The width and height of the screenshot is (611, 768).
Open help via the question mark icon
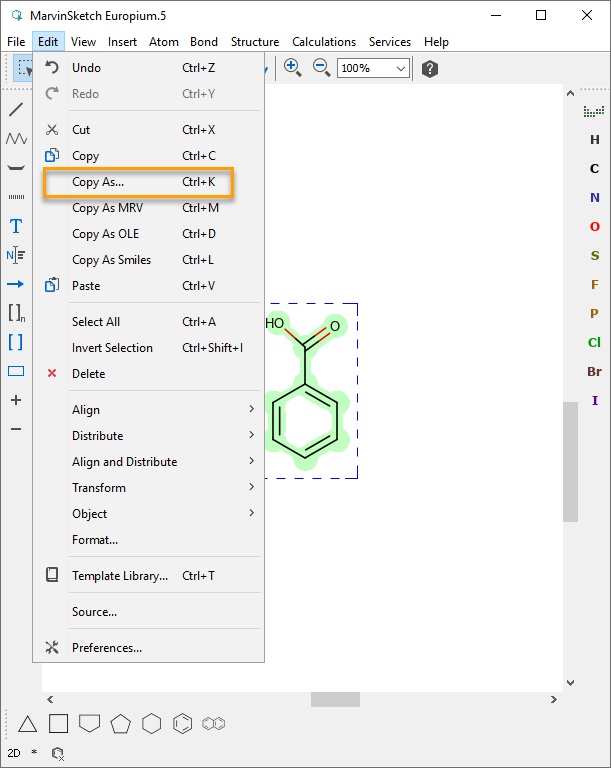tap(430, 69)
